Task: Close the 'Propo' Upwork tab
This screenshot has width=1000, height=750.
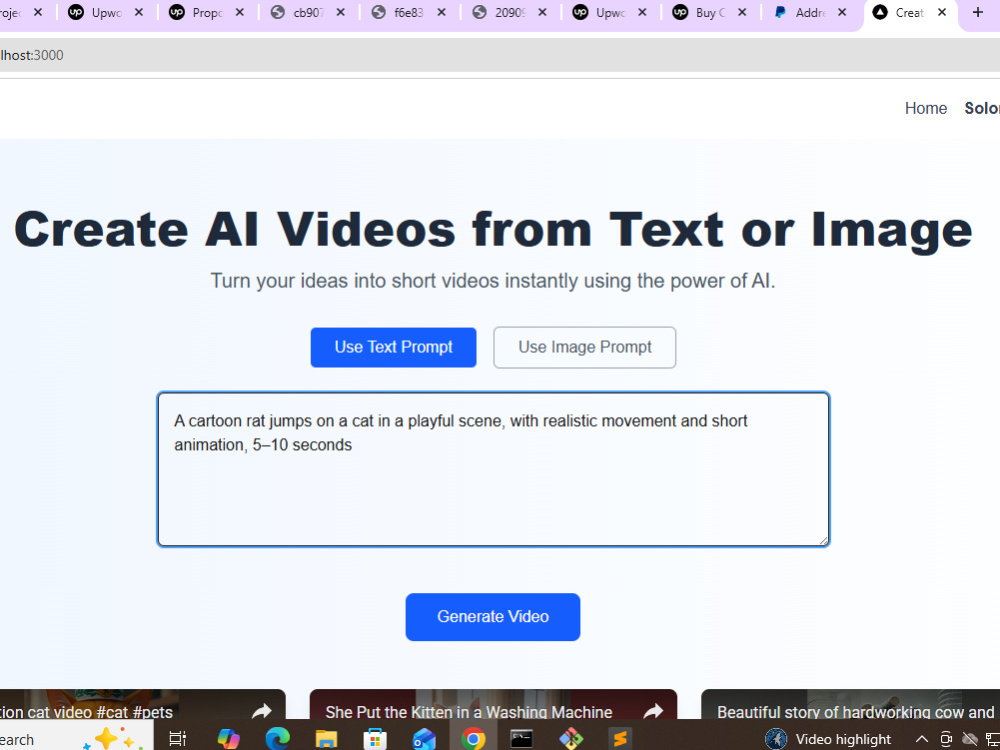Action: pos(240,12)
